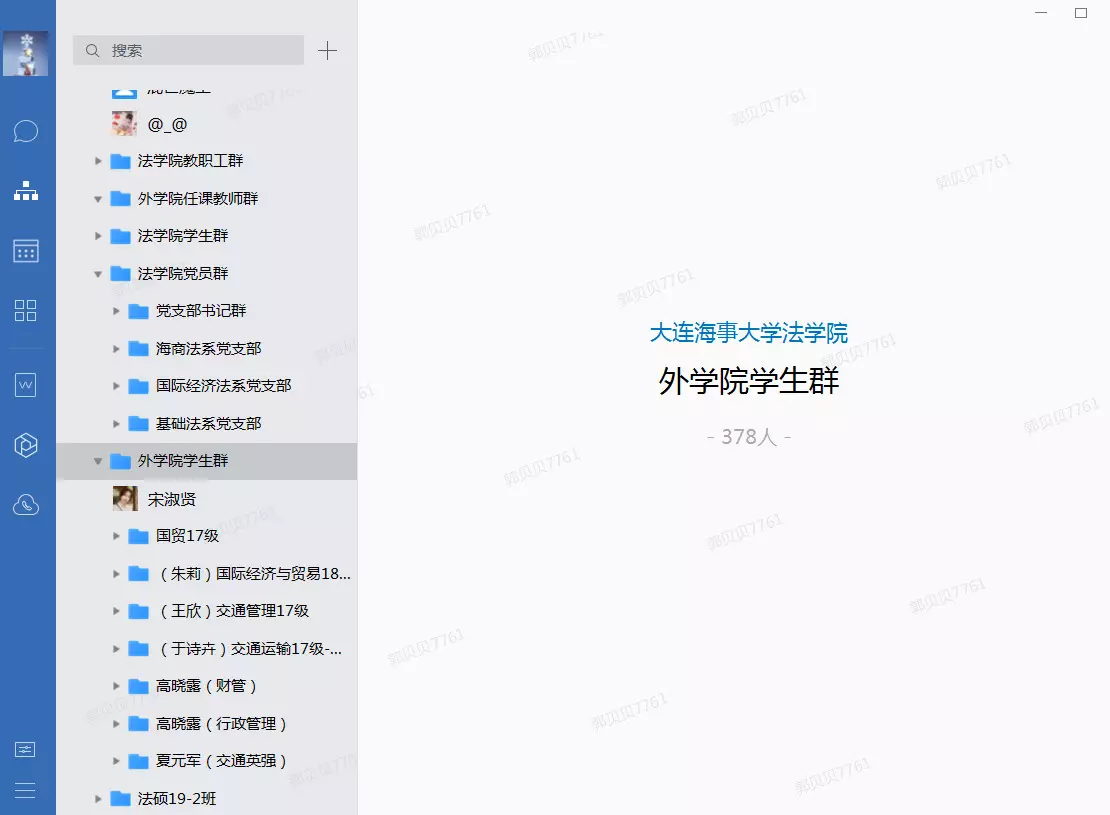The width and height of the screenshot is (1110, 815).
Task: Click the plus icon beside search
Action: tap(327, 51)
